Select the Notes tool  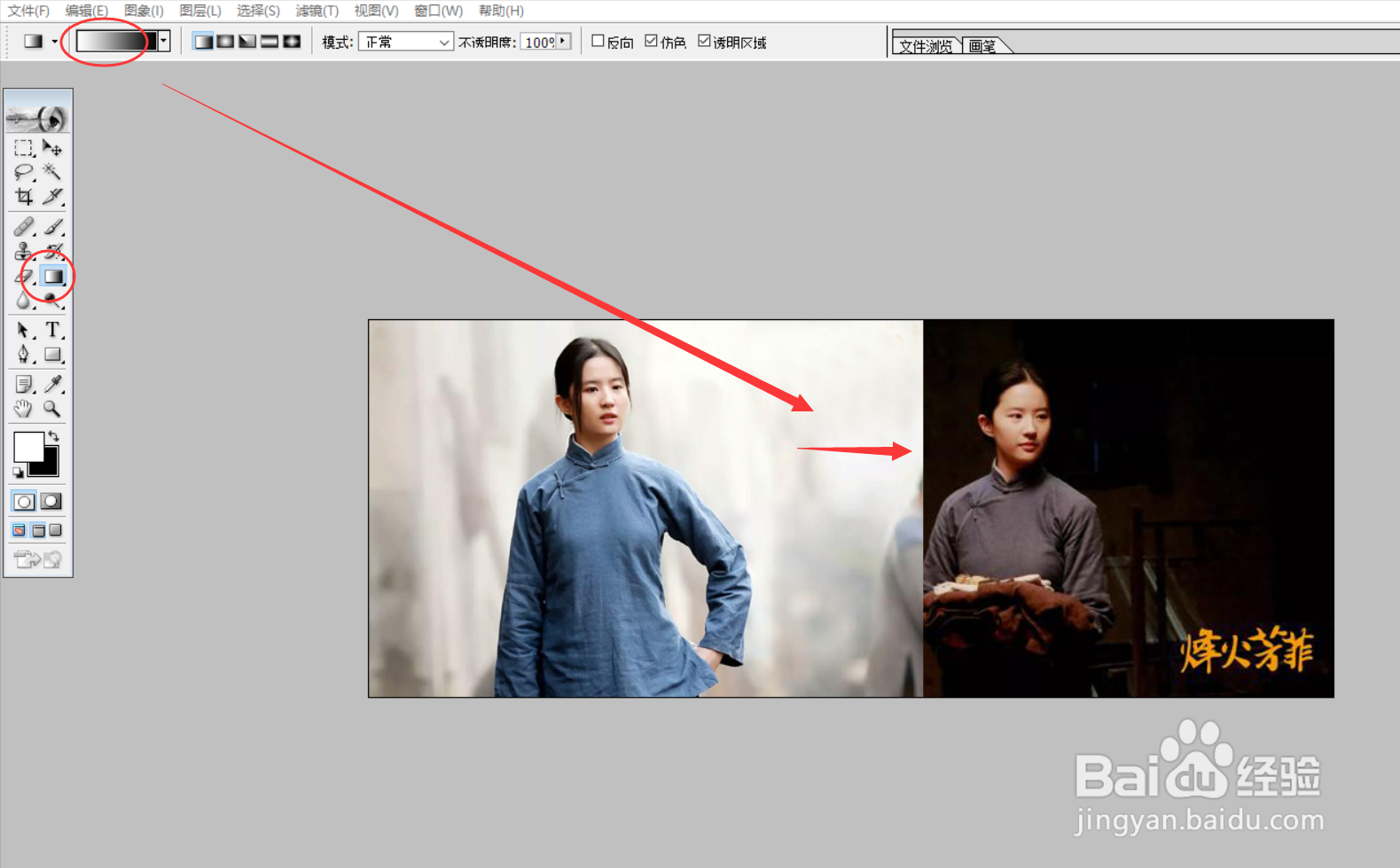[x=24, y=385]
